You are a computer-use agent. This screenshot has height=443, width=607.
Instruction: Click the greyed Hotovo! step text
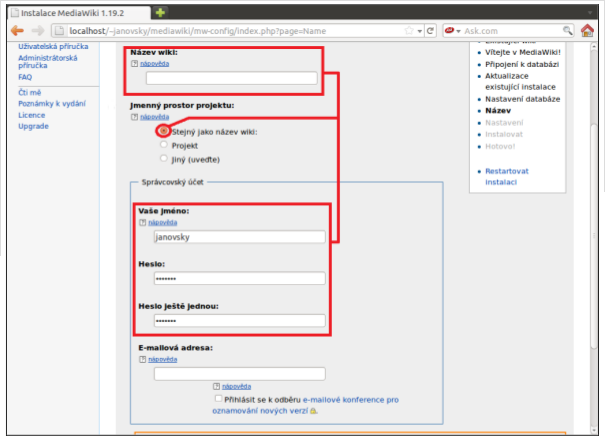pyautogui.click(x=500, y=146)
